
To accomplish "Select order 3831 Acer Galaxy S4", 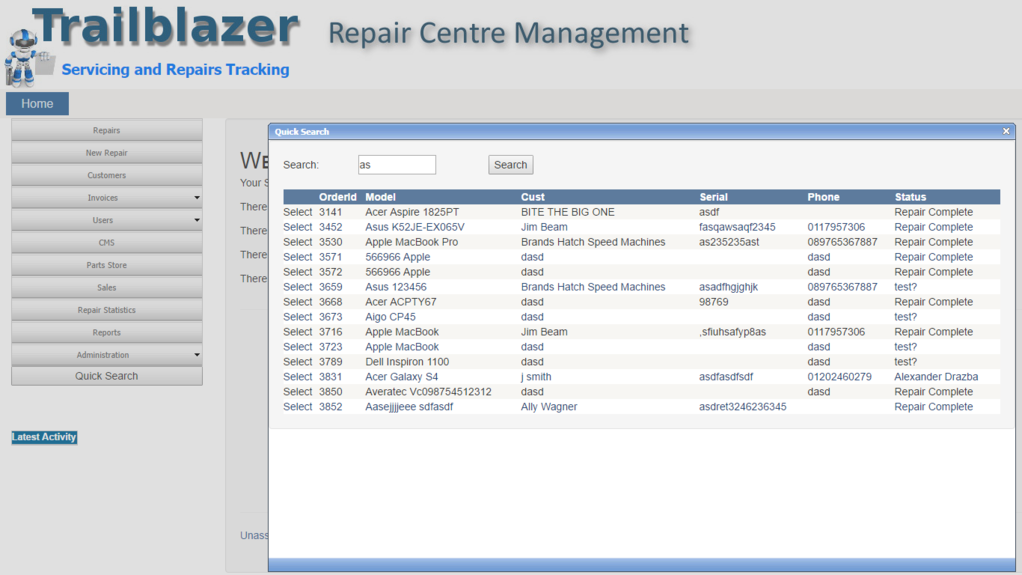I will [x=298, y=377].
